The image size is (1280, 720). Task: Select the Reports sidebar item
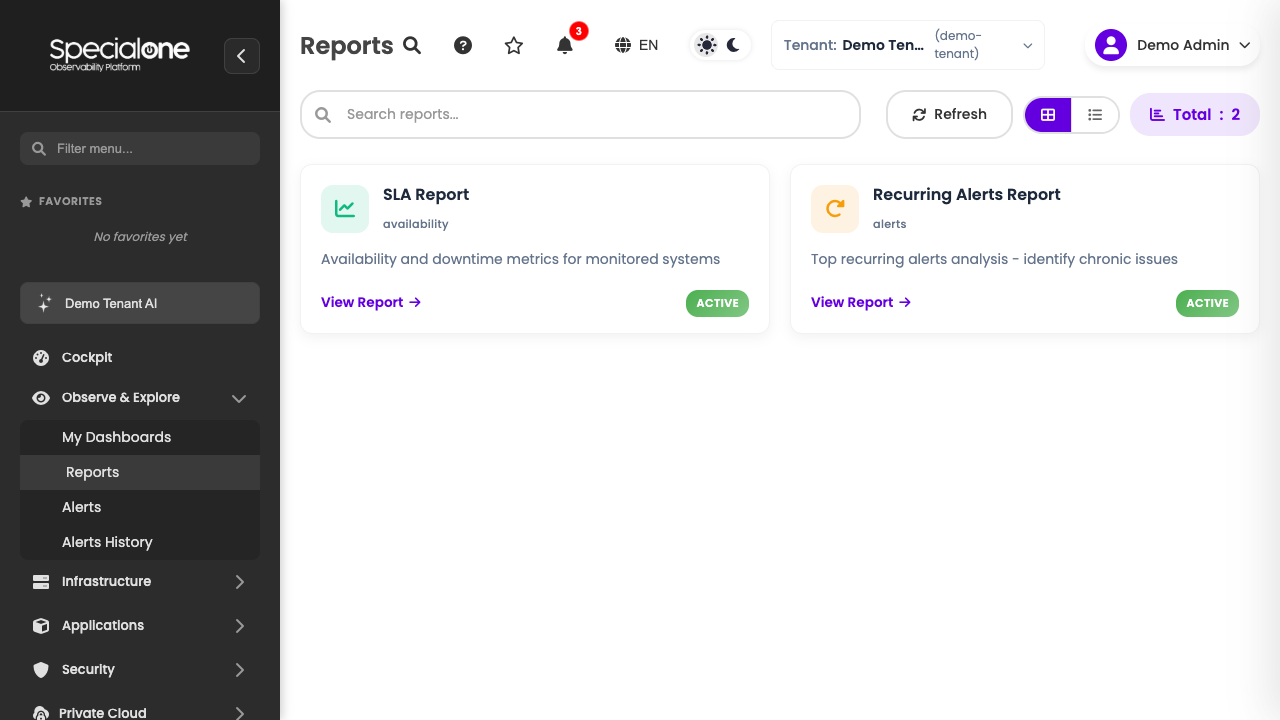[140, 472]
